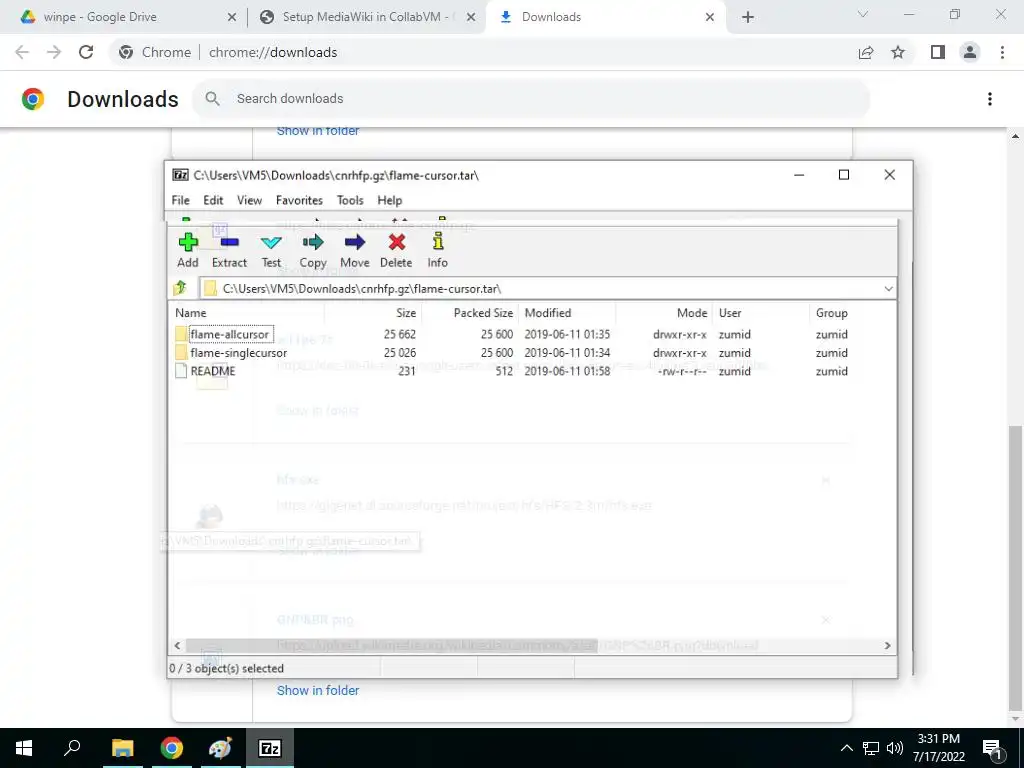Viewport: 1024px width, 768px height.
Task: Click the Add button in 7-Zip toolbar
Action: (187, 250)
